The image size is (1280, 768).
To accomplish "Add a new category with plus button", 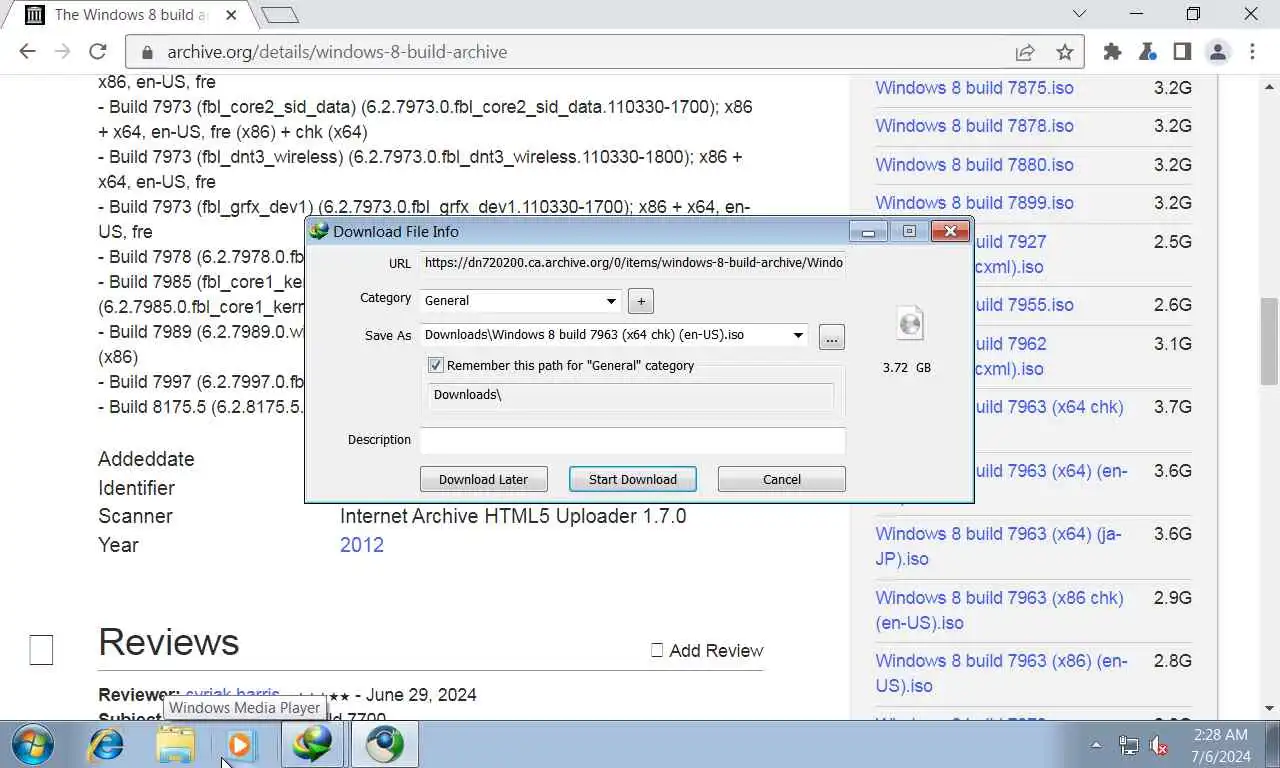I will (x=641, y=300).
